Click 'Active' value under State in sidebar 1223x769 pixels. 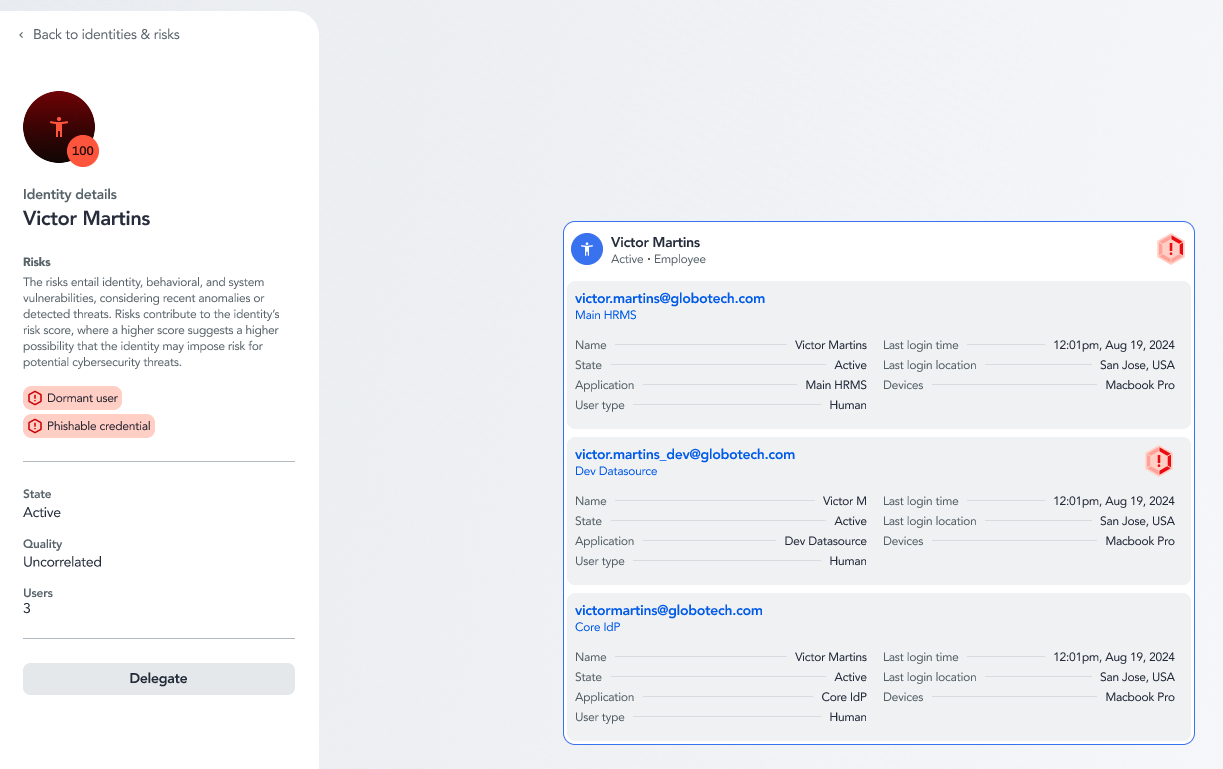(42, 512)
